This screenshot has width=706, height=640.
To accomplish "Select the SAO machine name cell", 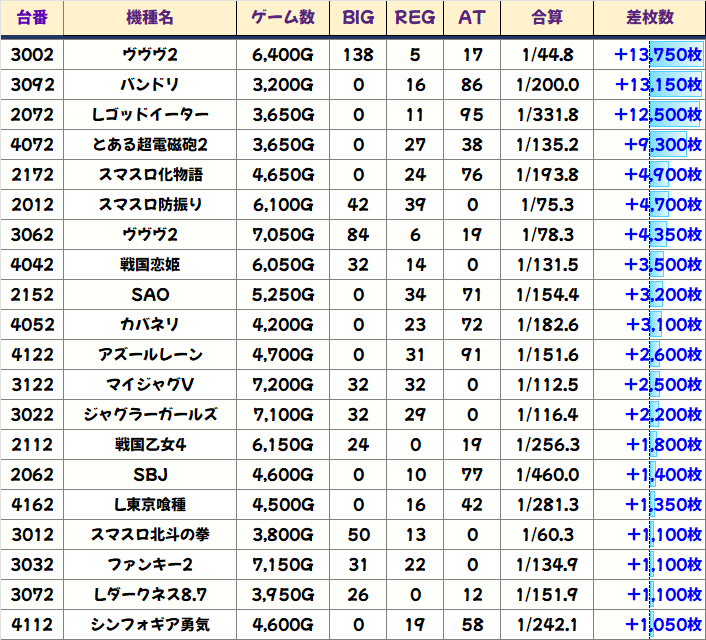I will click(153, 295).
